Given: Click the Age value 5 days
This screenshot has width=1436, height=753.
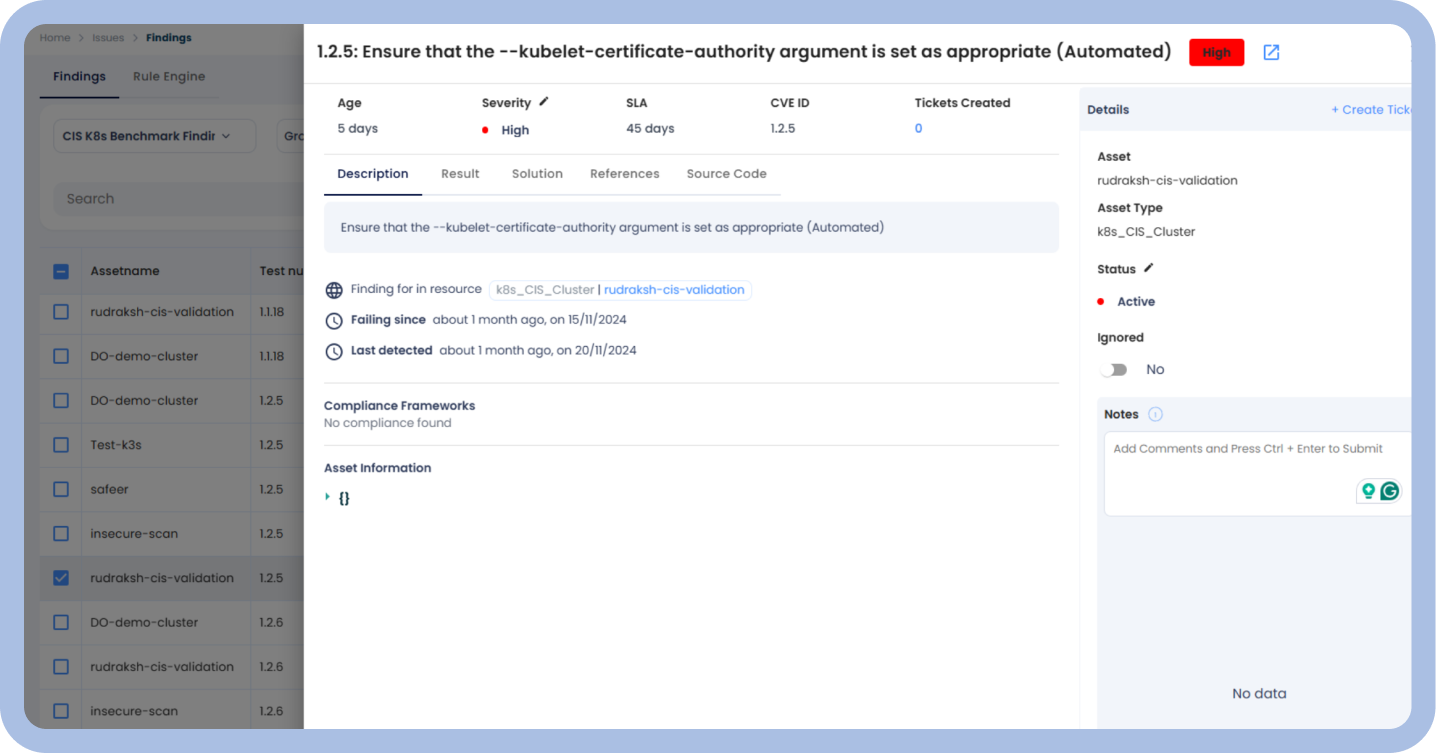Looking at the screenshot, I should pyautogui.click(x=357, y=129).
